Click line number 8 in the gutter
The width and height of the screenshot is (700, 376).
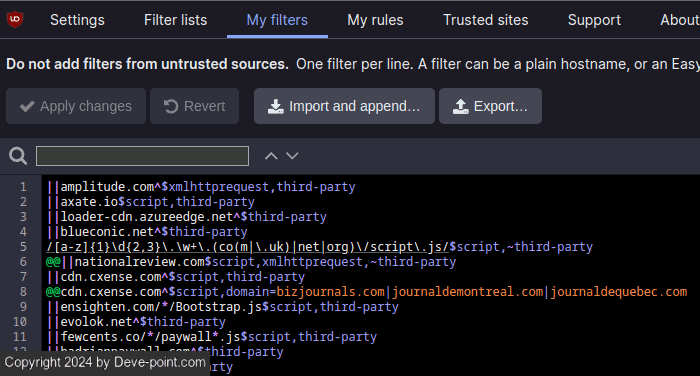[23, 292]
